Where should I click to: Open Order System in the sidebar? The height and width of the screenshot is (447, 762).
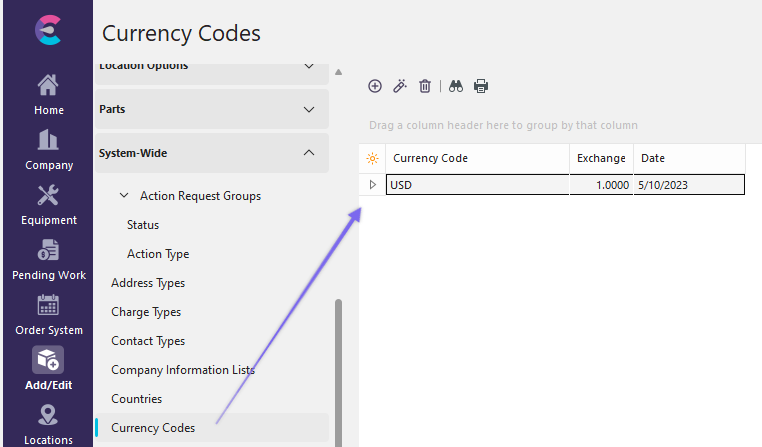coord(48,315)
